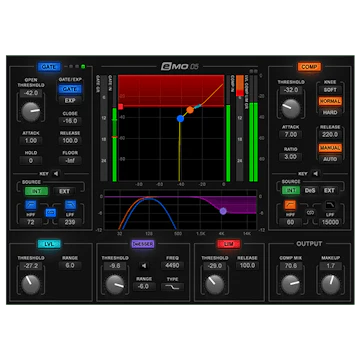Click the COMP MIX knob

point(291,284)
